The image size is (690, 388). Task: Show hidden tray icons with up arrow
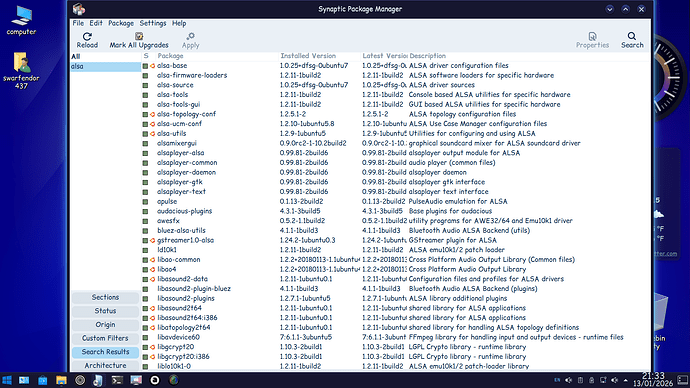[x=626, y=380]
